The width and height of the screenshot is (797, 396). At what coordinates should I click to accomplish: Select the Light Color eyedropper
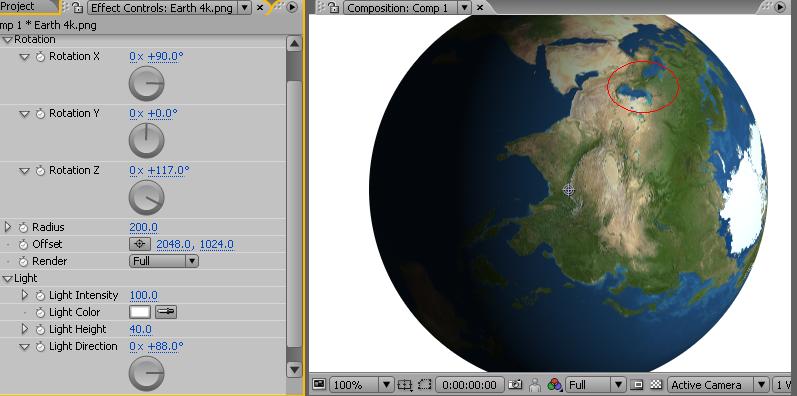click(166, 312)
